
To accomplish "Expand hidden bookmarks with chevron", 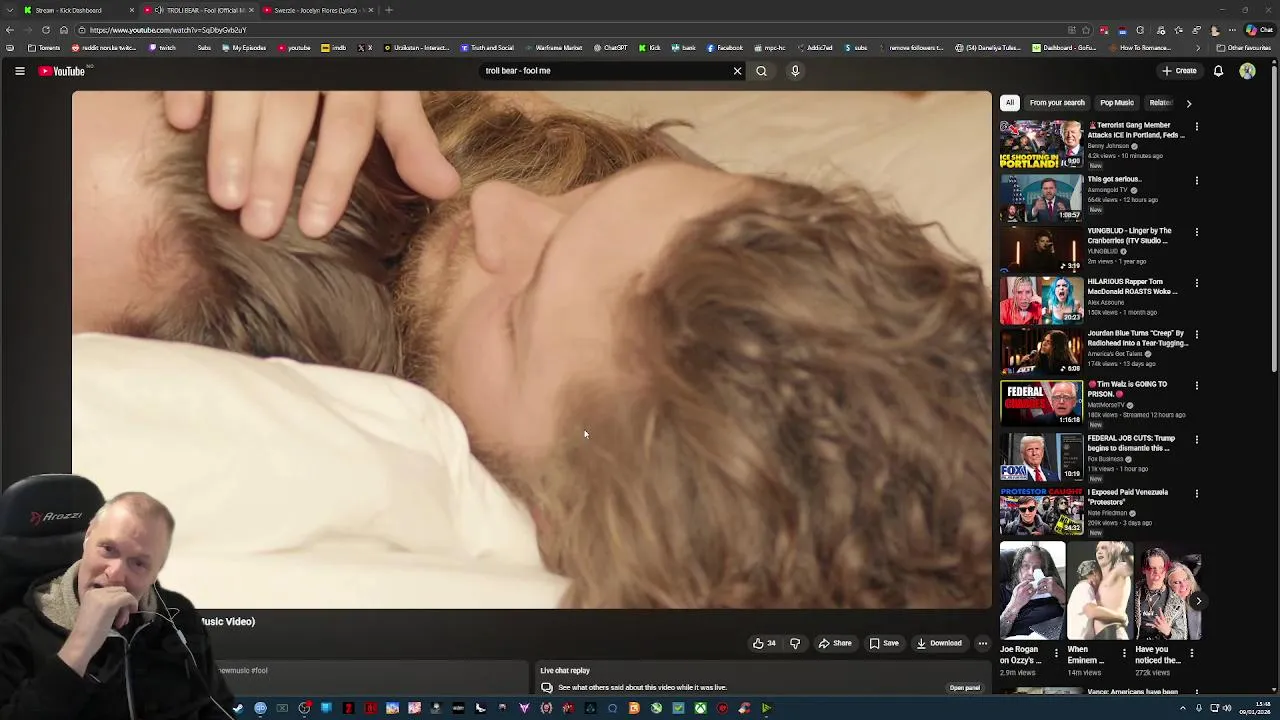I will point(1198,48).
